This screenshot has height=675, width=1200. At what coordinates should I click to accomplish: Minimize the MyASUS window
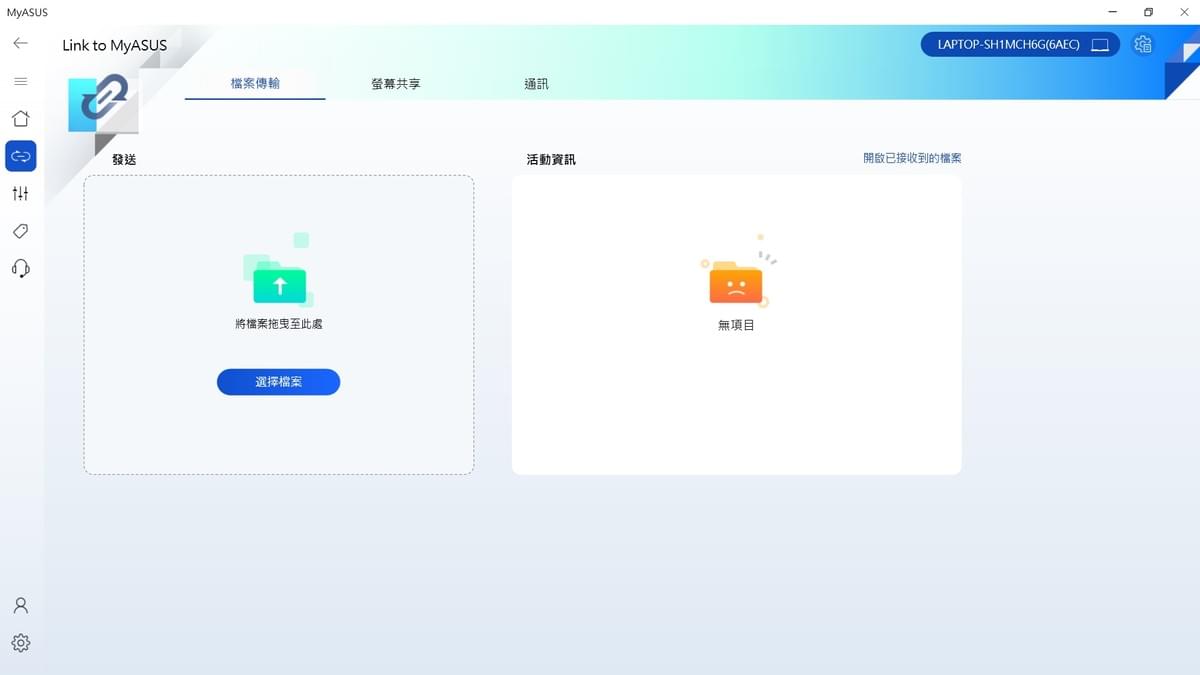[x=1113, y=12]
